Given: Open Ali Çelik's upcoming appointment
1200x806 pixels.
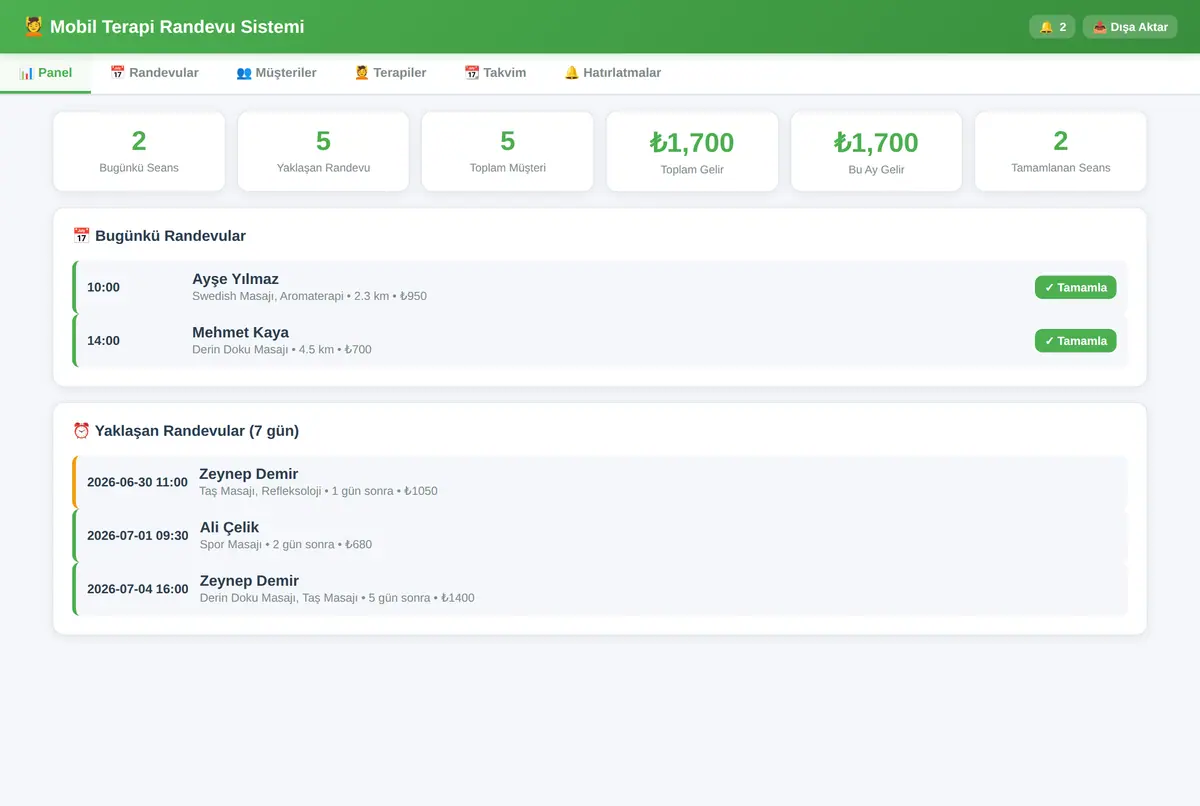Looking at the screenshot, I should (600, 535).
